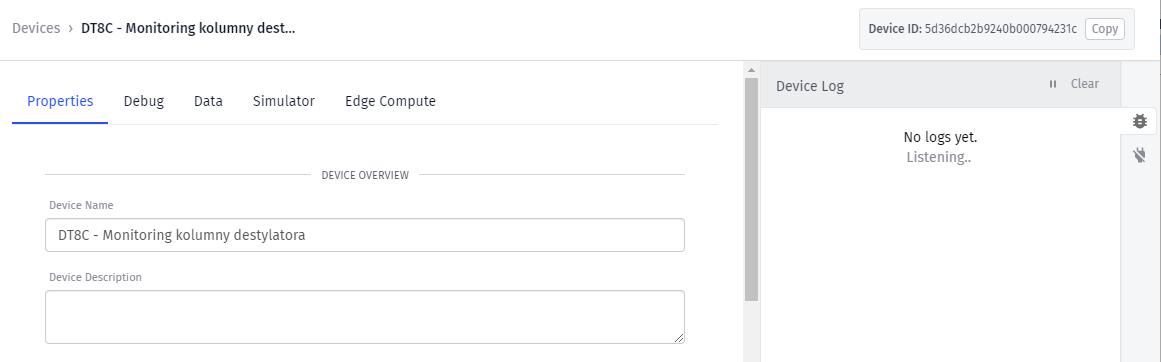
Task: Switch to the Properties tab
Action: [60, 101]
